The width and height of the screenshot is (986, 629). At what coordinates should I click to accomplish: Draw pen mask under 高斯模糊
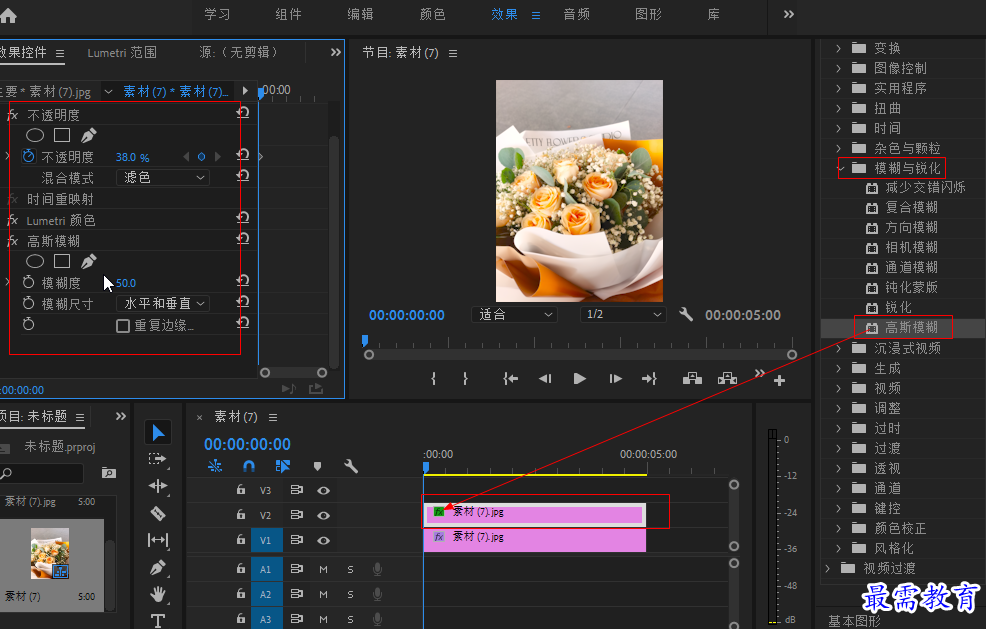pos(89,261)
